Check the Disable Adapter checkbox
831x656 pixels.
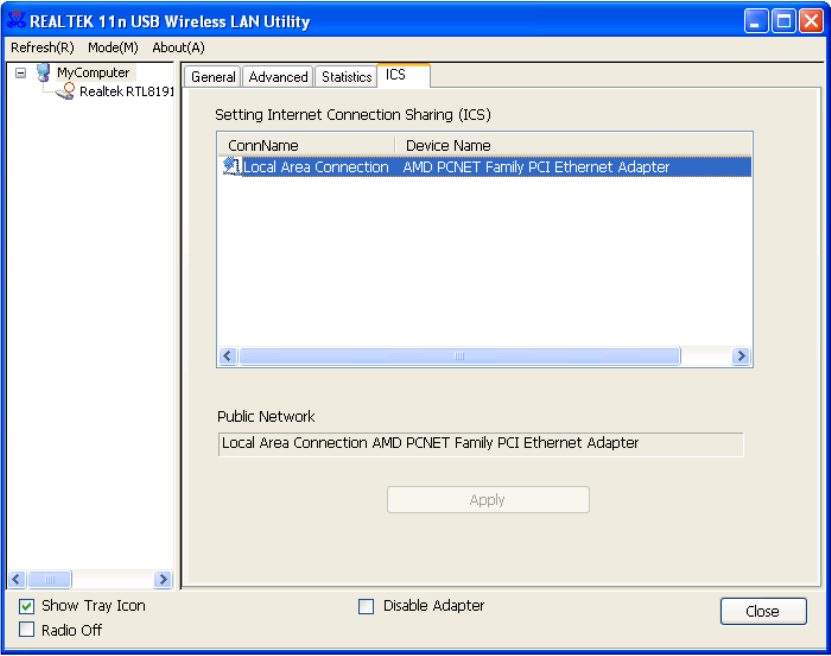pos(366,606)
